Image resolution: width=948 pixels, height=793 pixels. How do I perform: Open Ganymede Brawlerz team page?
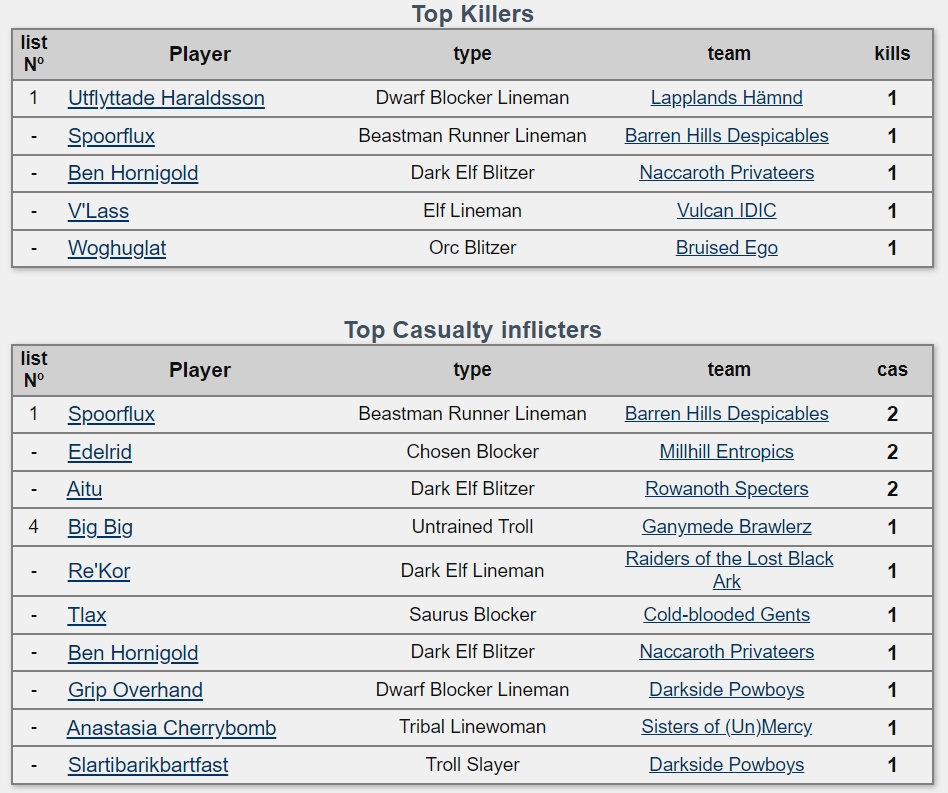pos(726,527)
